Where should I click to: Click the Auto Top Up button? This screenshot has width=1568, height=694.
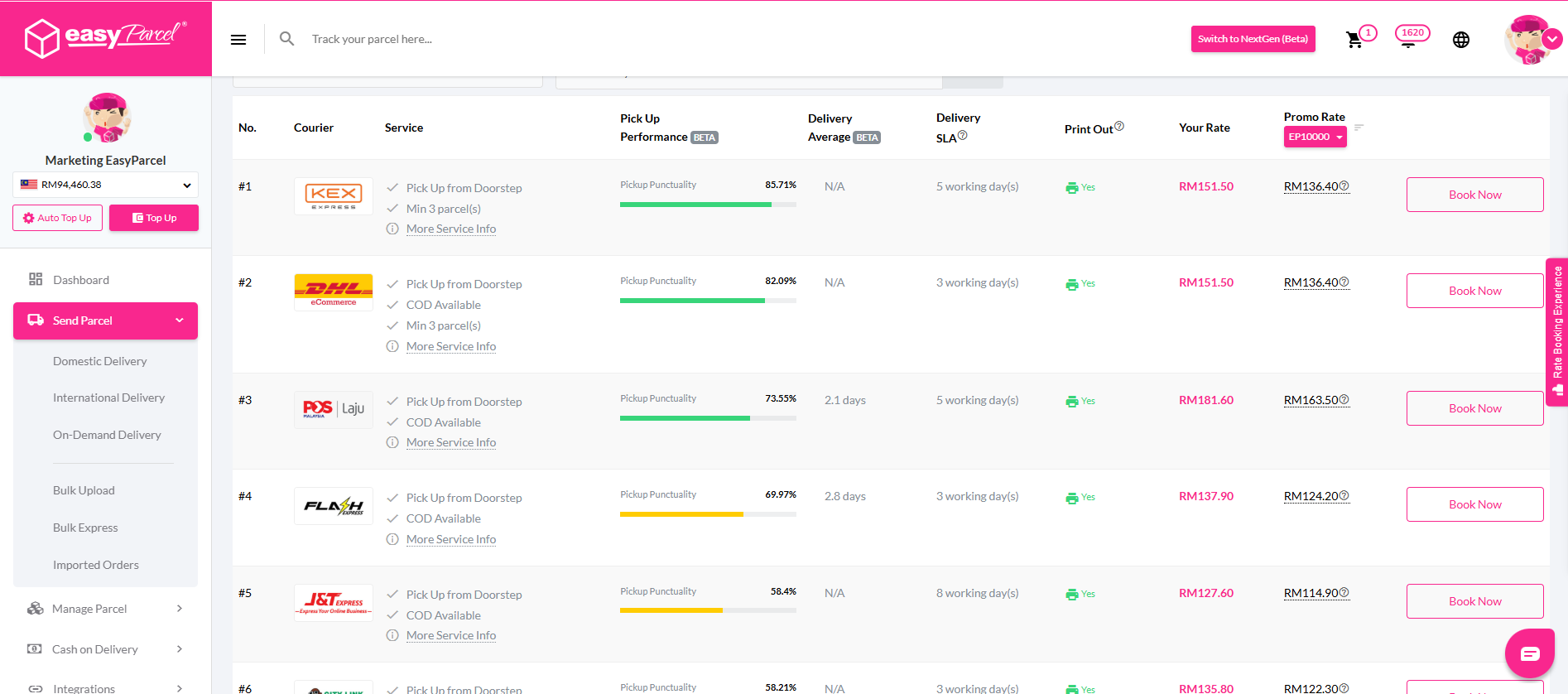[58, 218]
